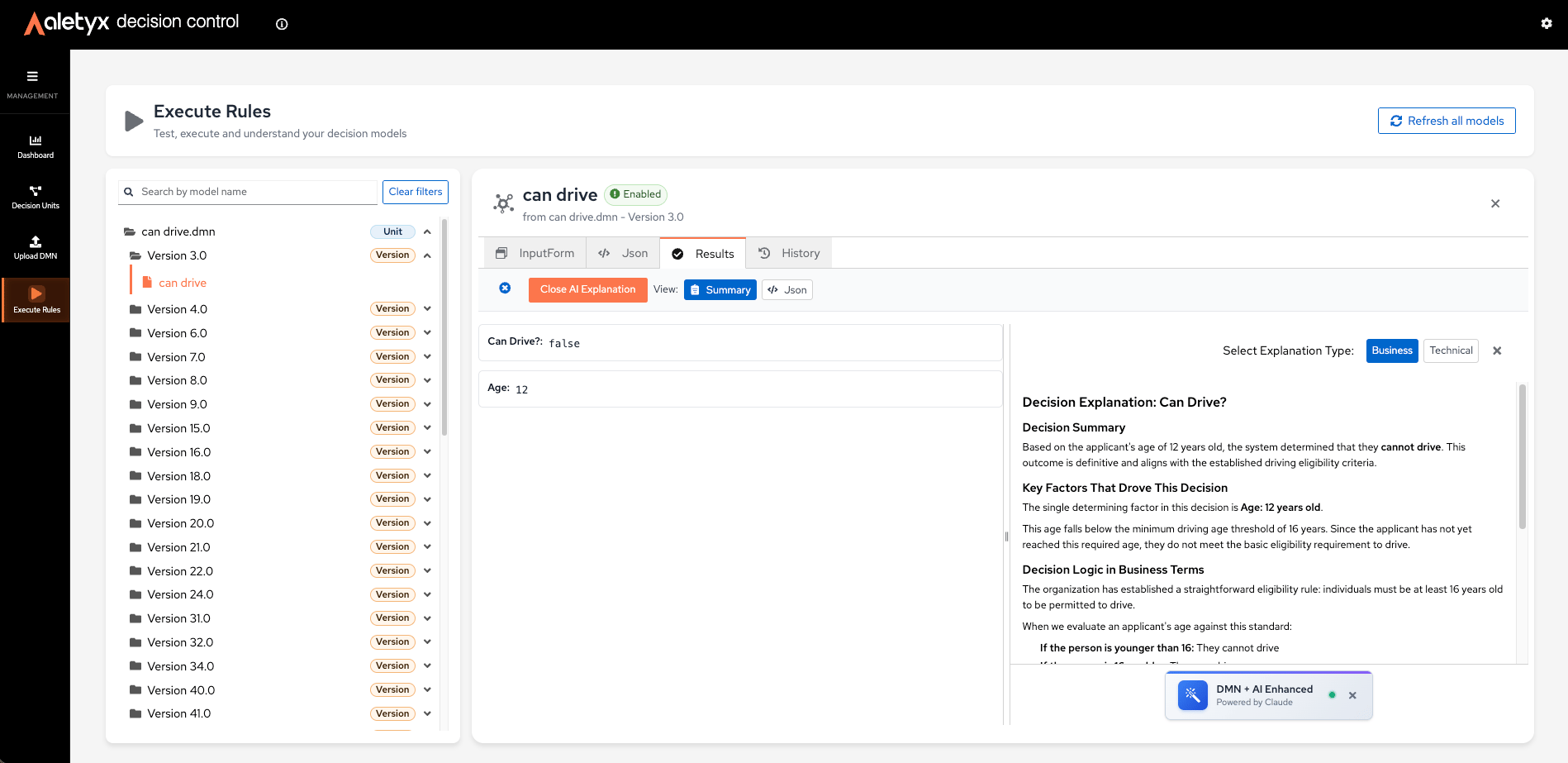Click the Version badge on Version 16.0
The image size is (1568, 763).
392,452
